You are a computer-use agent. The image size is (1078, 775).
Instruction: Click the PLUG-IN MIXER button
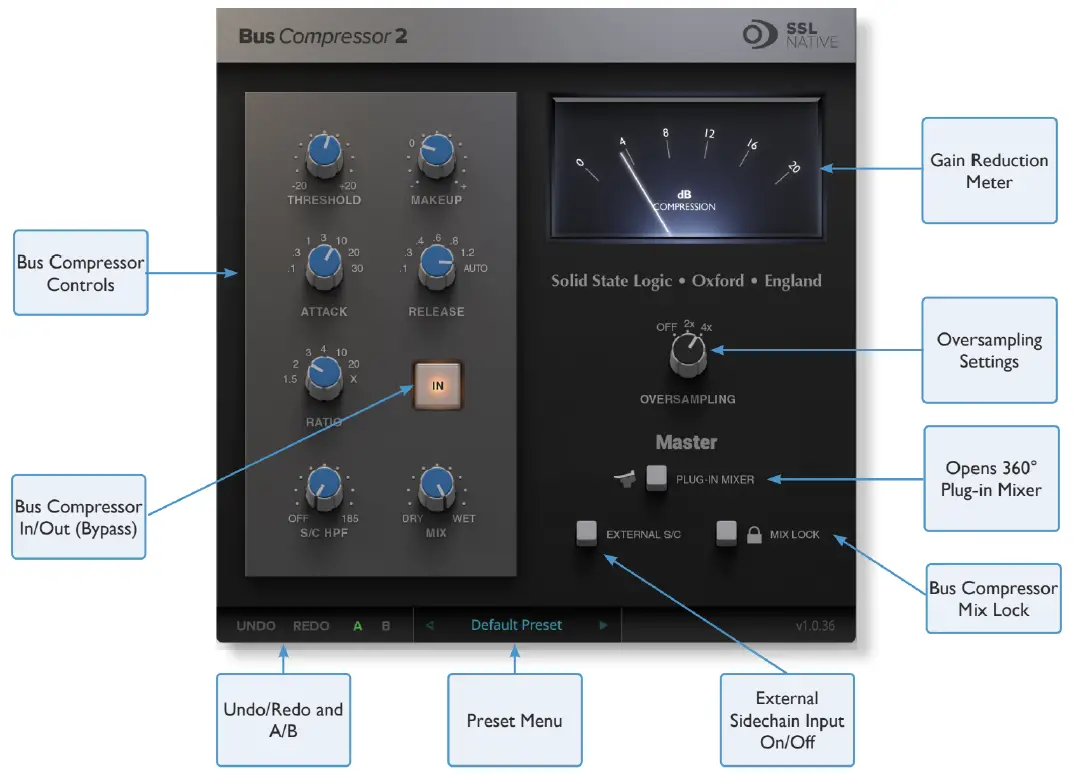(657, 478)
